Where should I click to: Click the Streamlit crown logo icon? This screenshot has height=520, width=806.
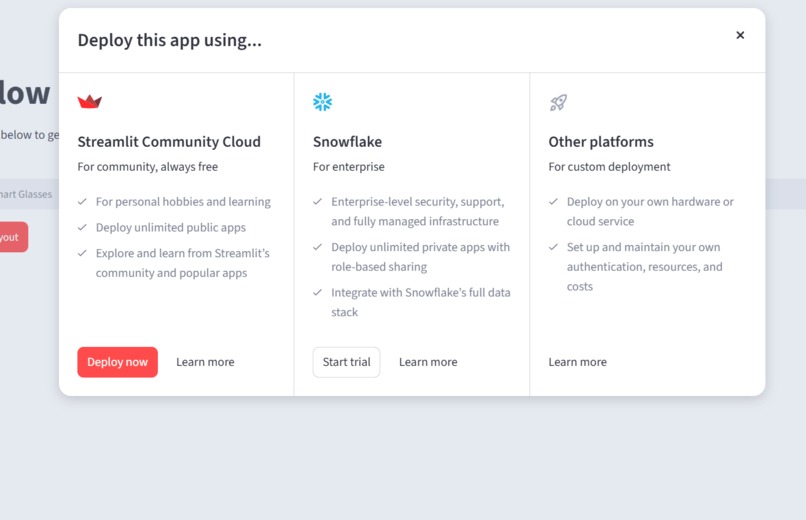[x=89, y=101]
